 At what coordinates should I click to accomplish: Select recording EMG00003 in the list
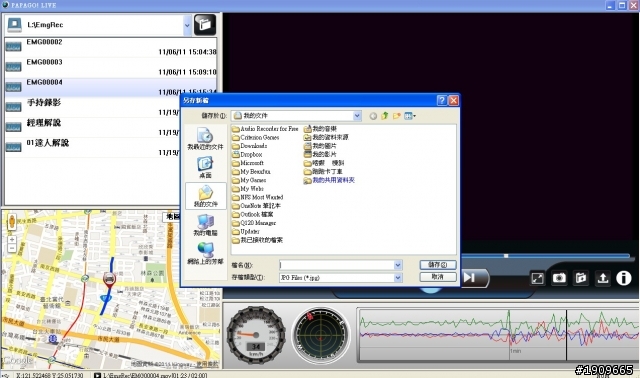[x=111, y=67]
